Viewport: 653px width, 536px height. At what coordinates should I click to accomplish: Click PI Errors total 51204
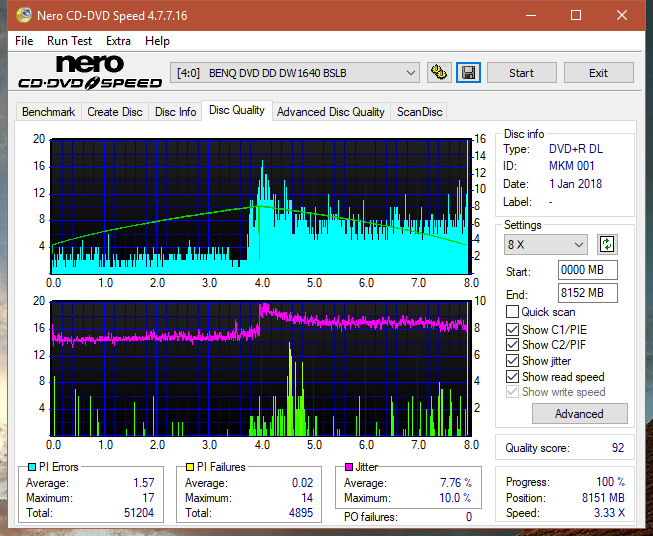pos(139,512)
